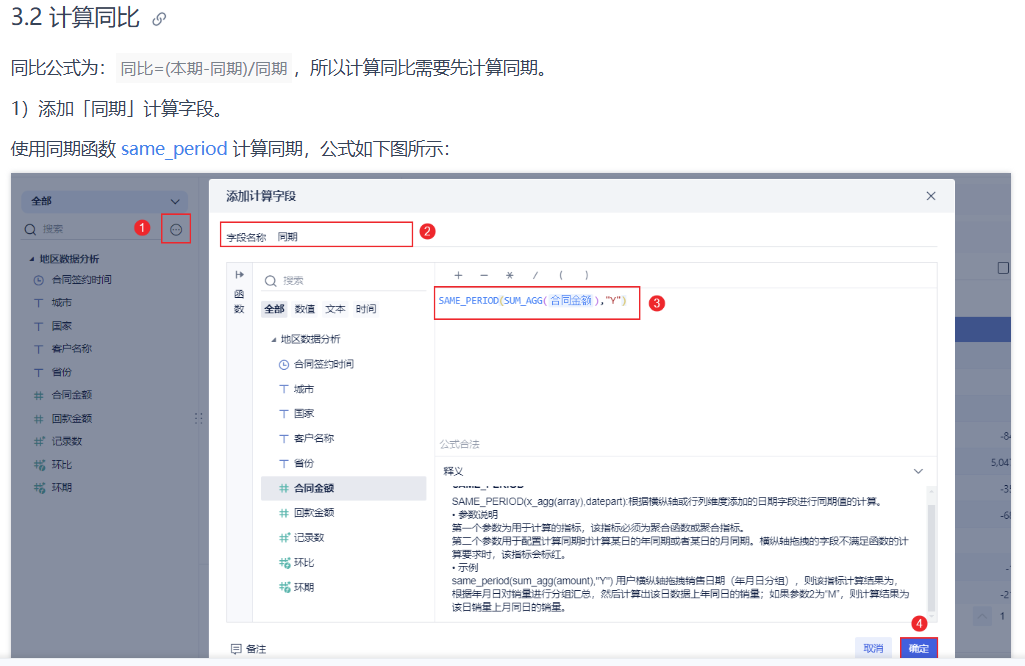Open the anchor link icon beside 3.2 heading
The image size is (1025, 666).
159,20
